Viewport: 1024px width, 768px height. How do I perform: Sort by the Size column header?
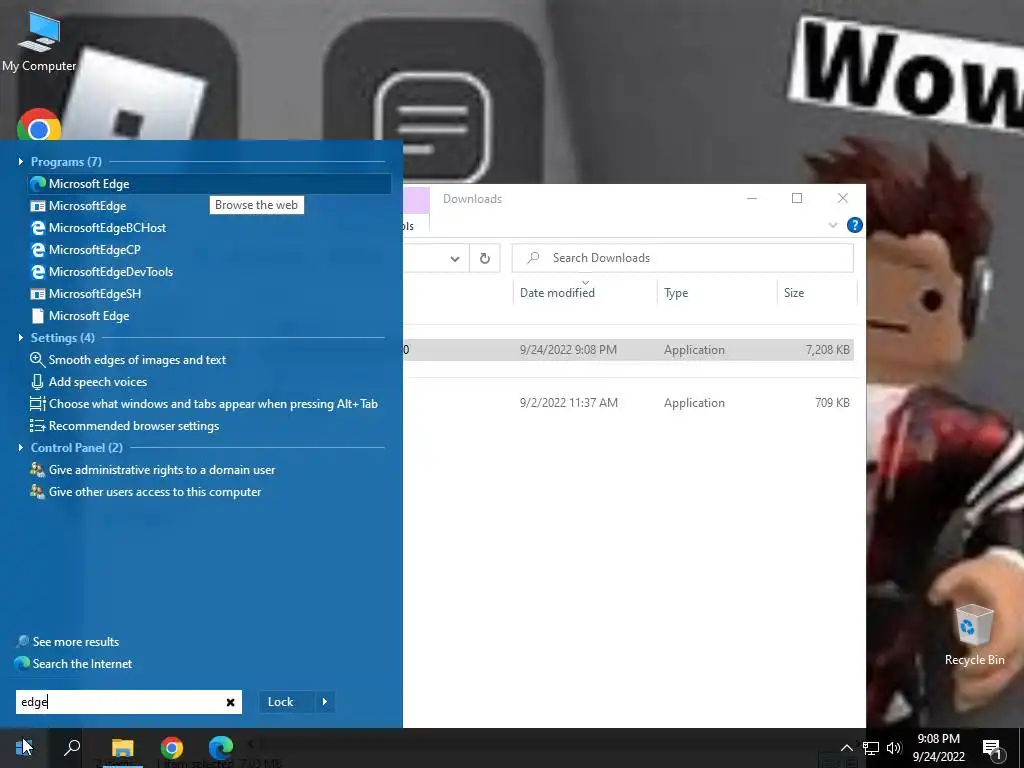(793, 293)
